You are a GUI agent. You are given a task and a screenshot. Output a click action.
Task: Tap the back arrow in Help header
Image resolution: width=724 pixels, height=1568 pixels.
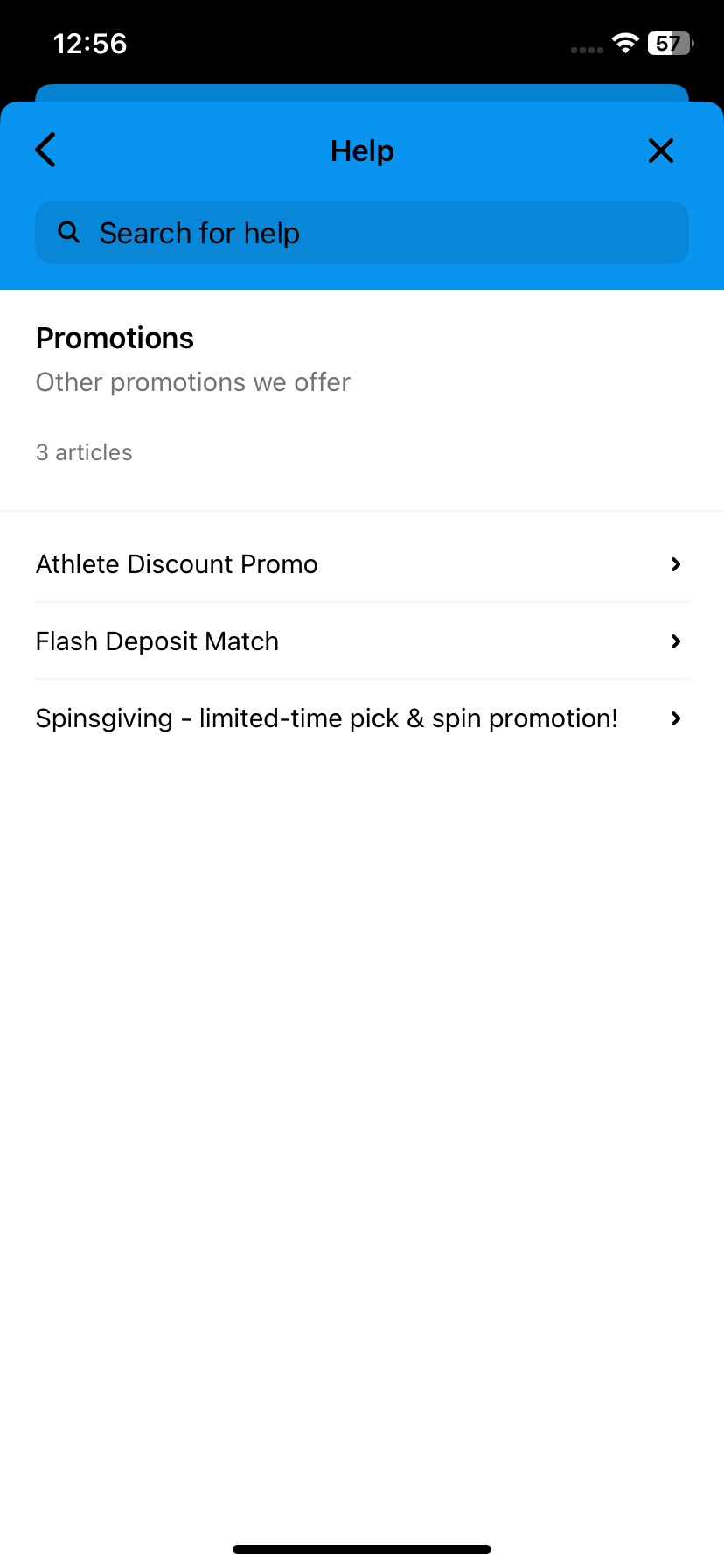(x=45, y=150)
